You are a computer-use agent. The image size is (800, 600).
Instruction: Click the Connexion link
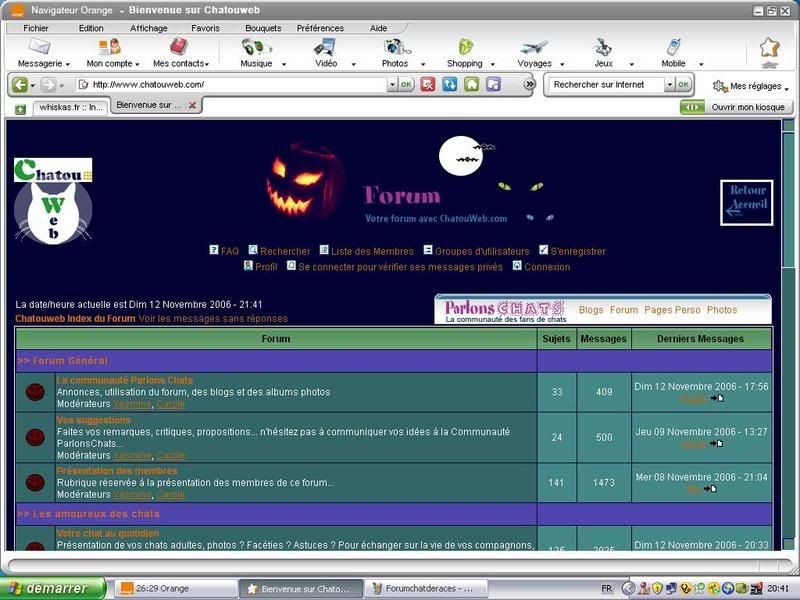547,267
